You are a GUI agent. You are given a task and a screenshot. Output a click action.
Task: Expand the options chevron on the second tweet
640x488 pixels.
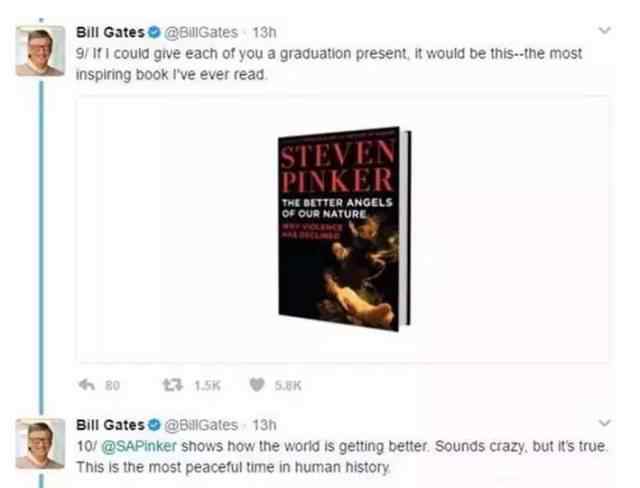tap(604, 423)
